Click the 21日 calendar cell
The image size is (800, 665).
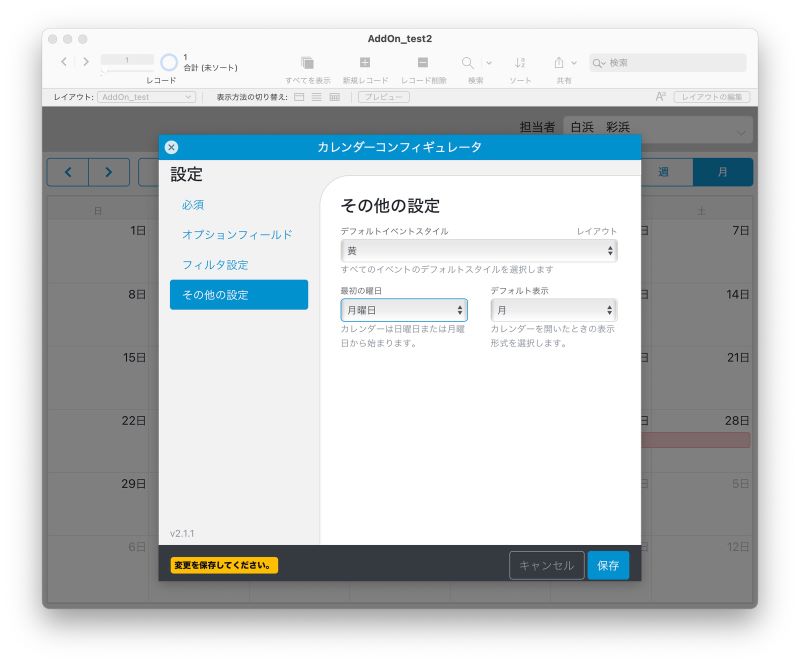(702, 378)
